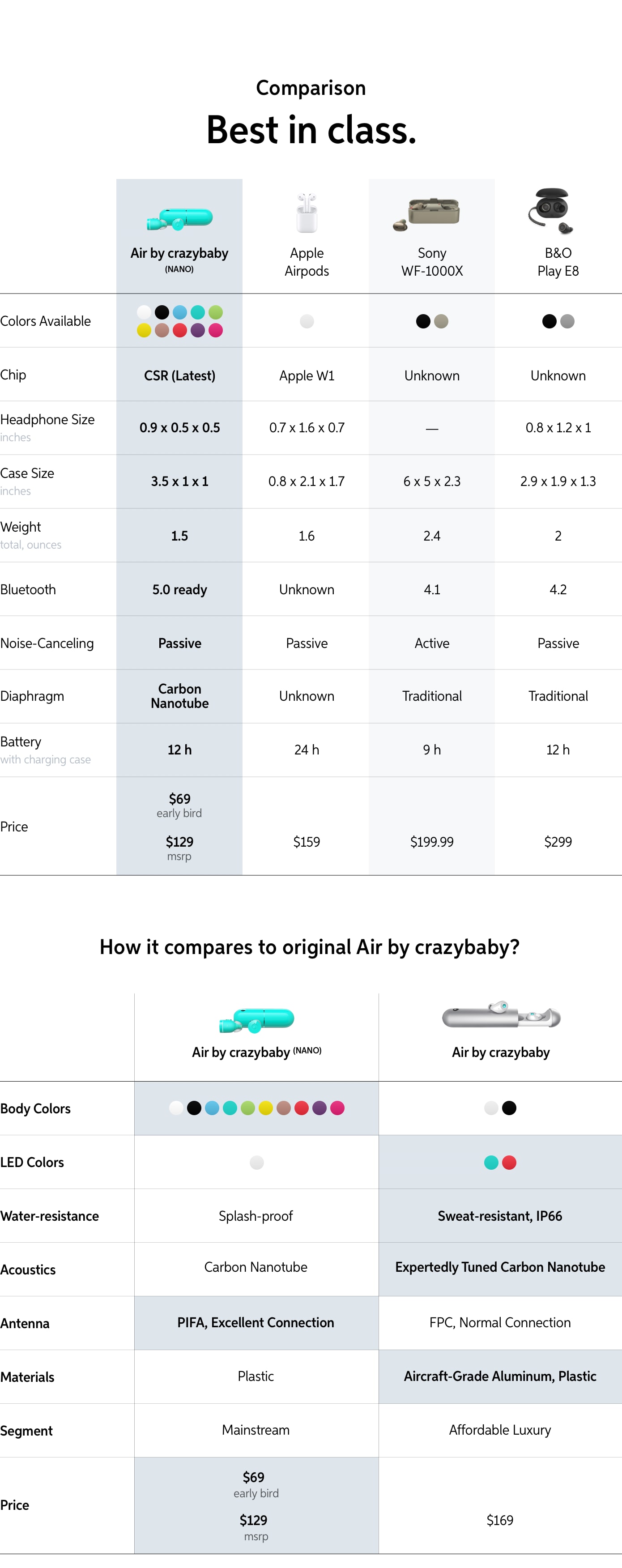
Task: Click the silver original Air by crazybaby image
Action: coord(501,1015)
